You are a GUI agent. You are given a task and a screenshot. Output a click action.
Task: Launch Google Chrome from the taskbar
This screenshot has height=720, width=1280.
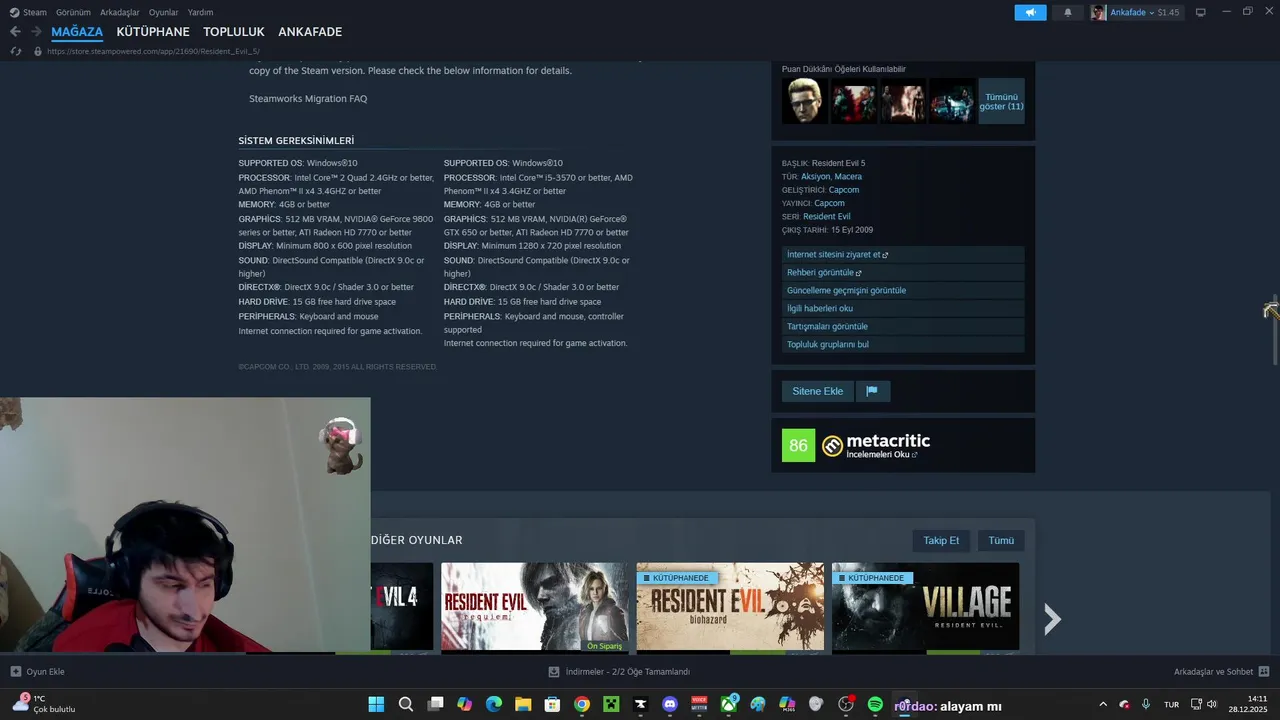581,704
